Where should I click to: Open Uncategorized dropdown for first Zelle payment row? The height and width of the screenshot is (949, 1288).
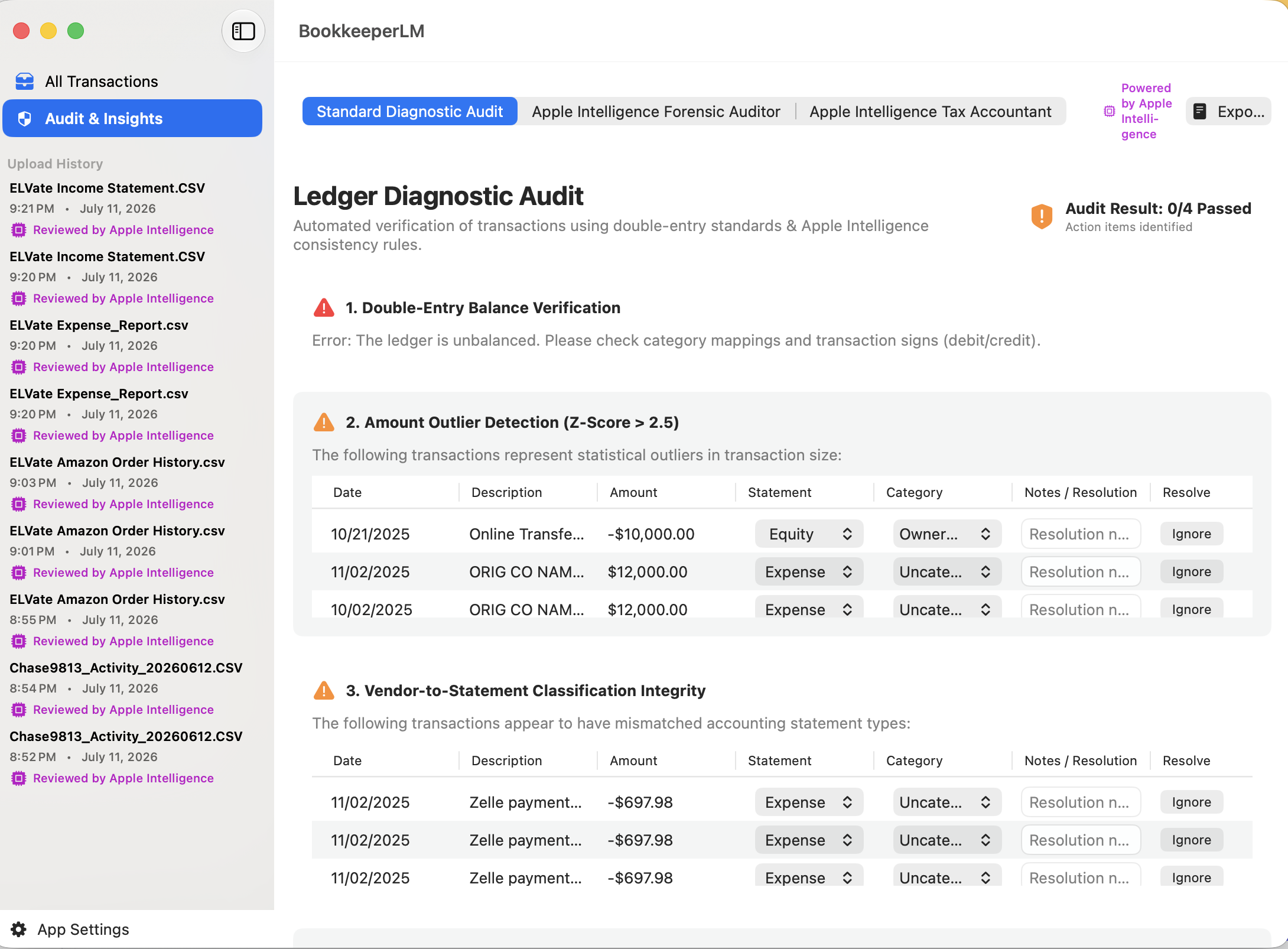click(947, 802)
